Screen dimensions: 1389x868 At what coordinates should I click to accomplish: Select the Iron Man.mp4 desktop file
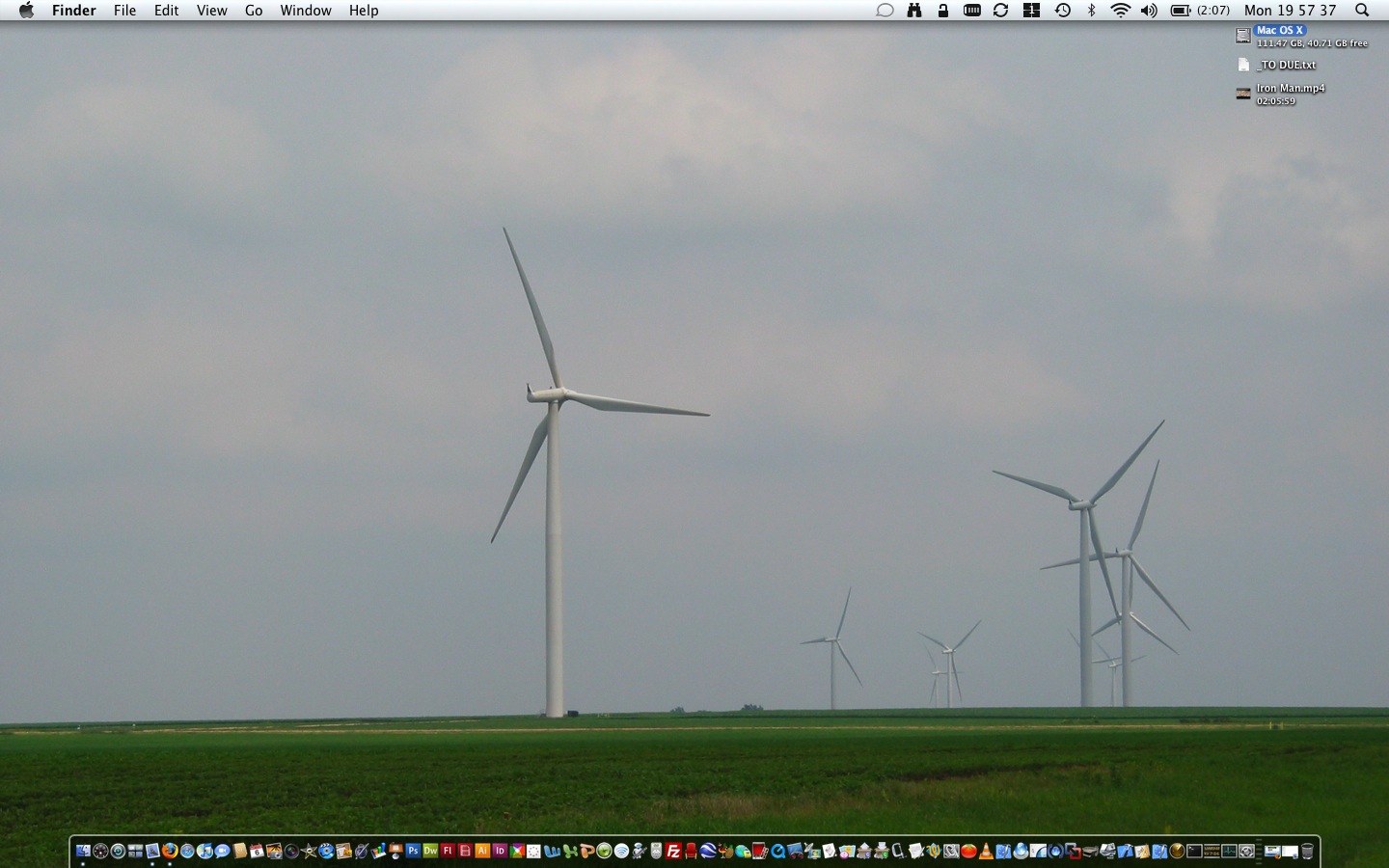(1243, 94)
